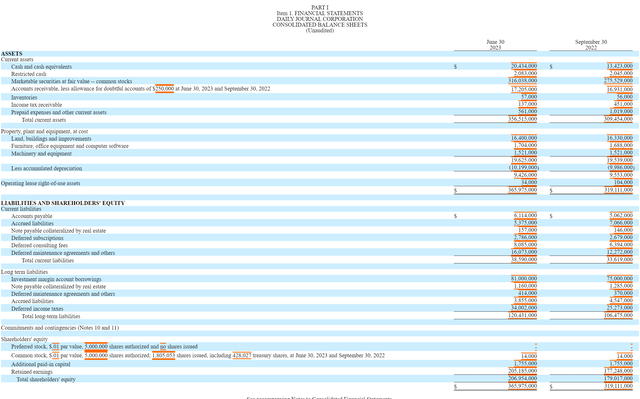This screenshot has width=640, height=399.
Task: Click the 316,038,000 marketable securities value
Action: click(x=522, y=81)
